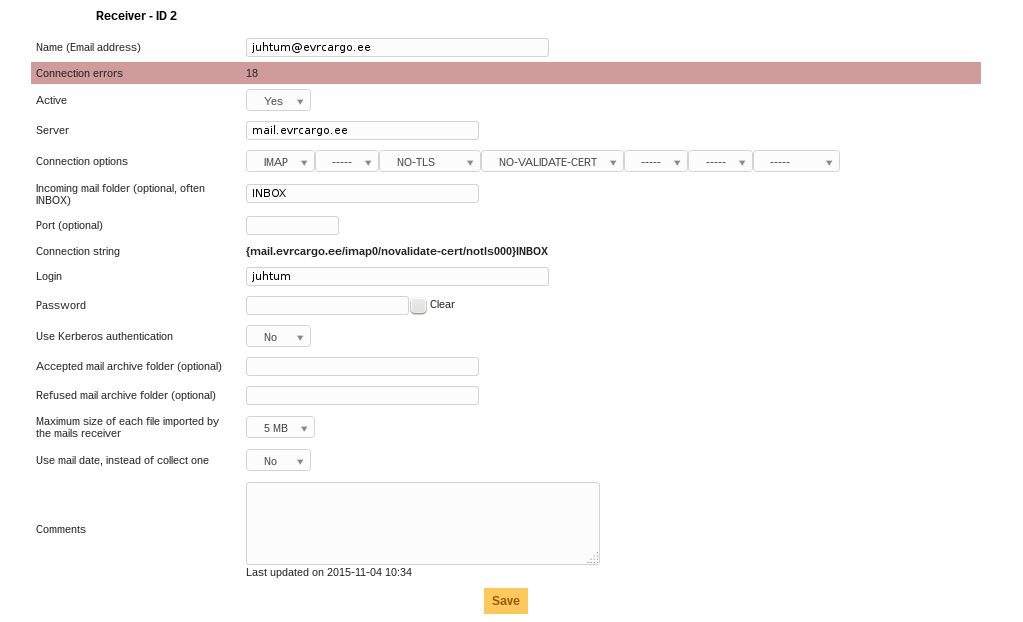Expand the IMAP connection type dropdown

coord(280,162)
